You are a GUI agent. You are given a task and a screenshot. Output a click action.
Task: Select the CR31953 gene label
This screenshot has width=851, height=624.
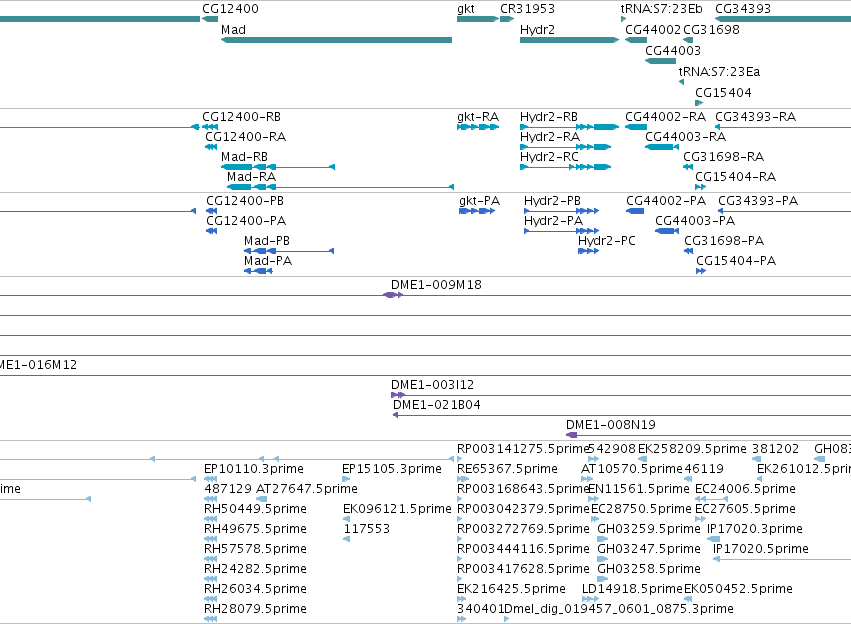[528, 9]
